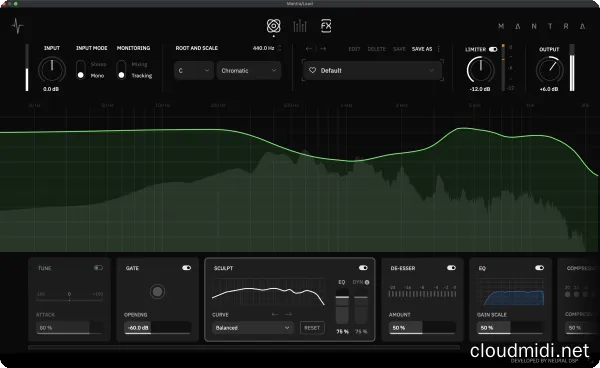Favorite the Default preset with heart icon

tap(312, 70)
